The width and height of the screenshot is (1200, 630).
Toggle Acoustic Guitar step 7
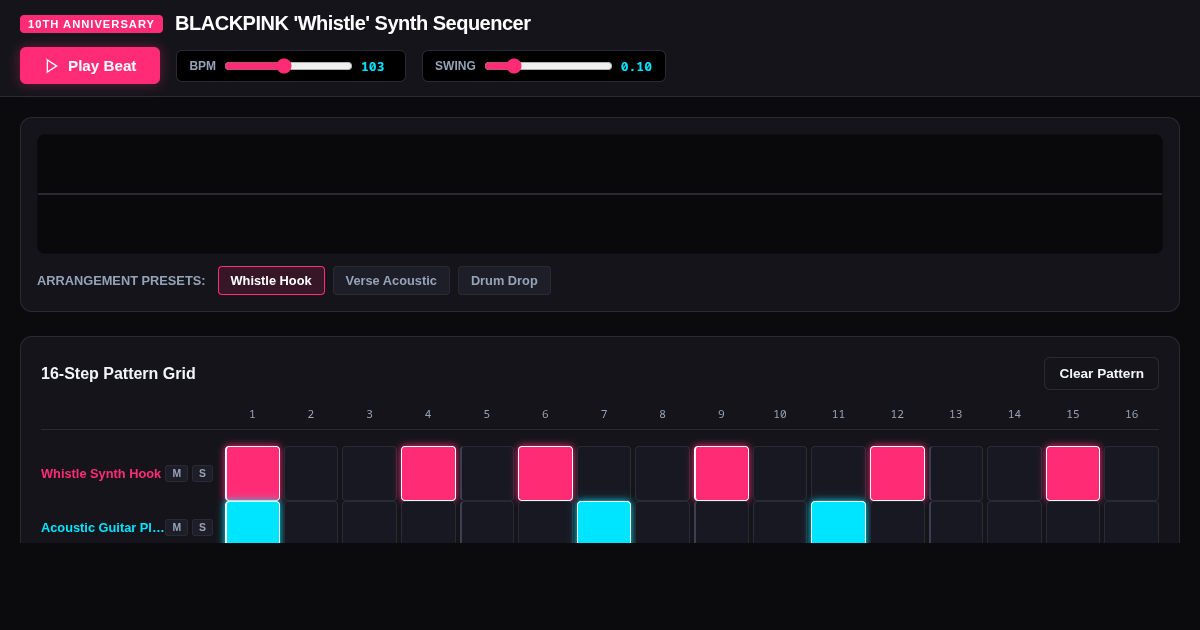click(x=604, y=522)
